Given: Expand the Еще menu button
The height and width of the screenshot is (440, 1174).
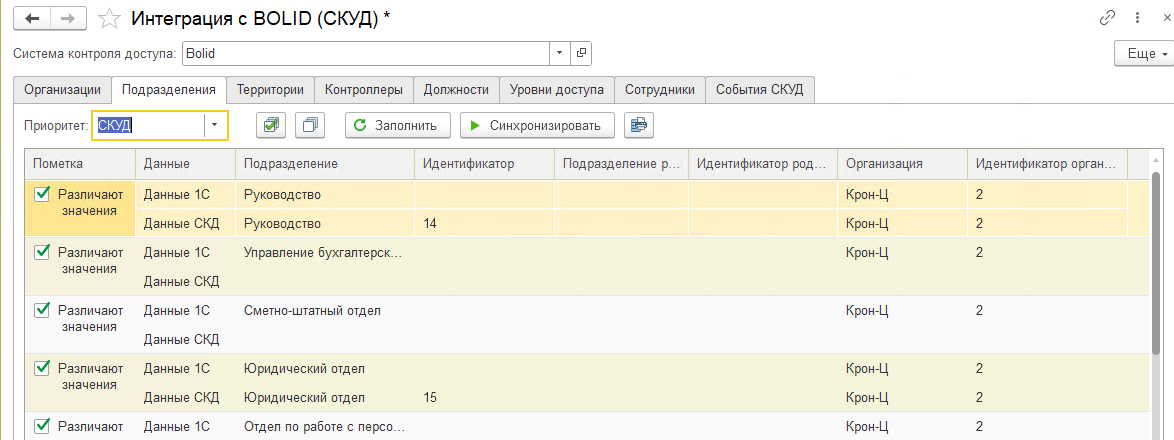Looking at the screenshot, I should [1142, 54].
